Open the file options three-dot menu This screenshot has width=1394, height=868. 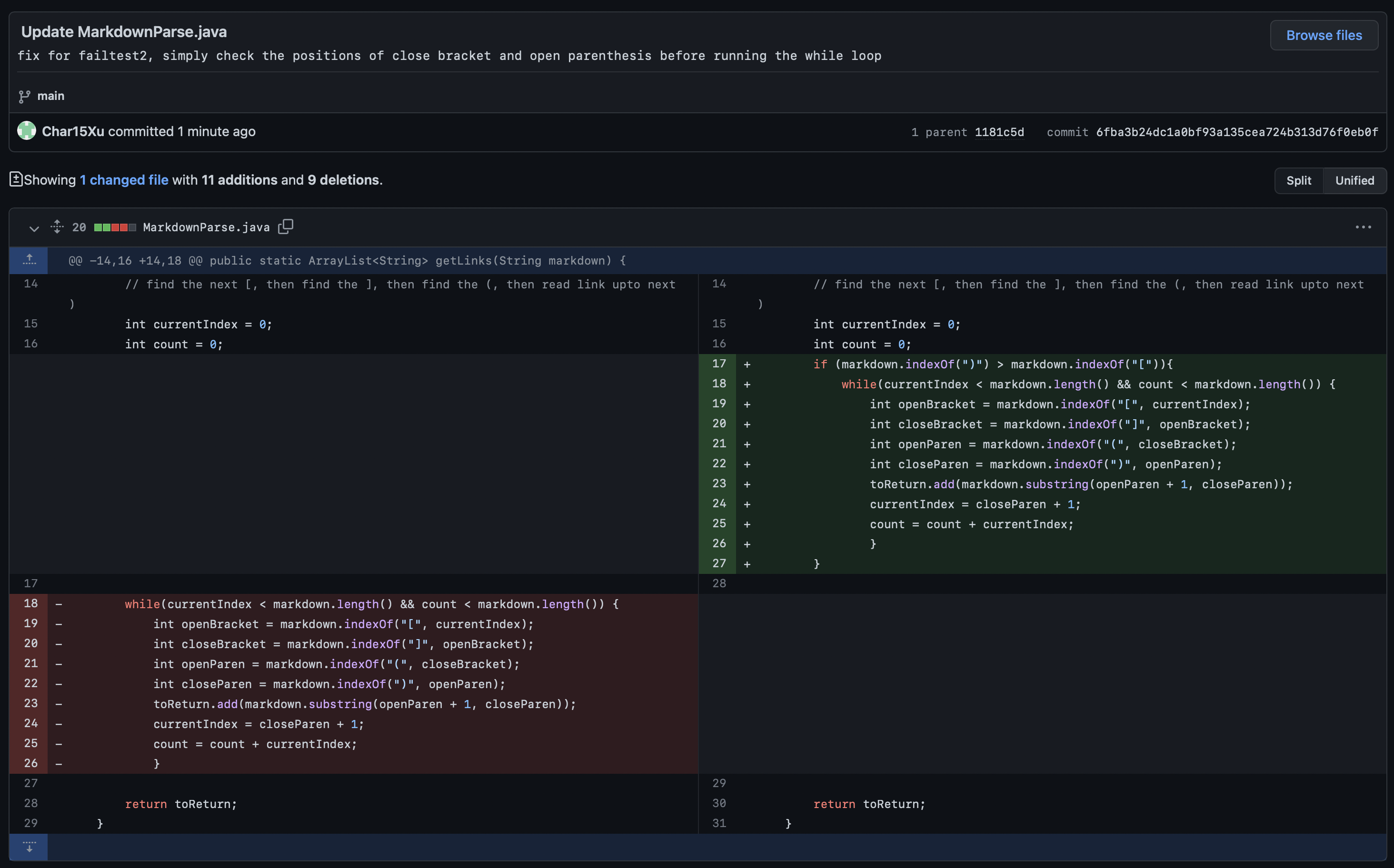coord(1363,227)
